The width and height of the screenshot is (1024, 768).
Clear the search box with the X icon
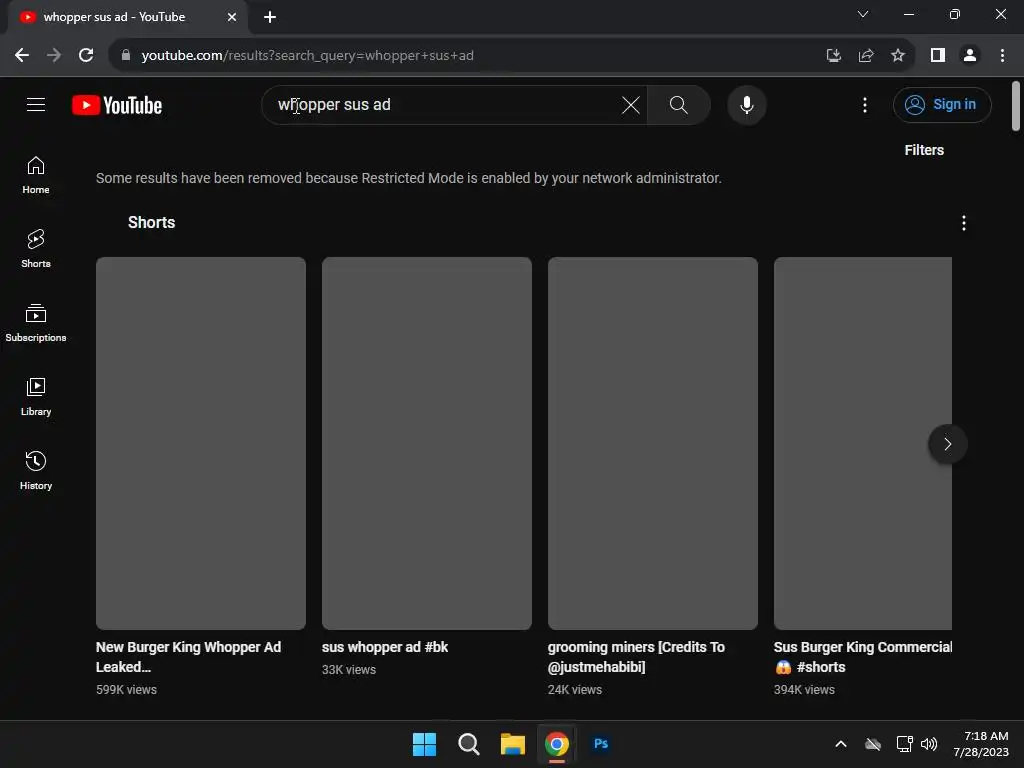[630, 104]
